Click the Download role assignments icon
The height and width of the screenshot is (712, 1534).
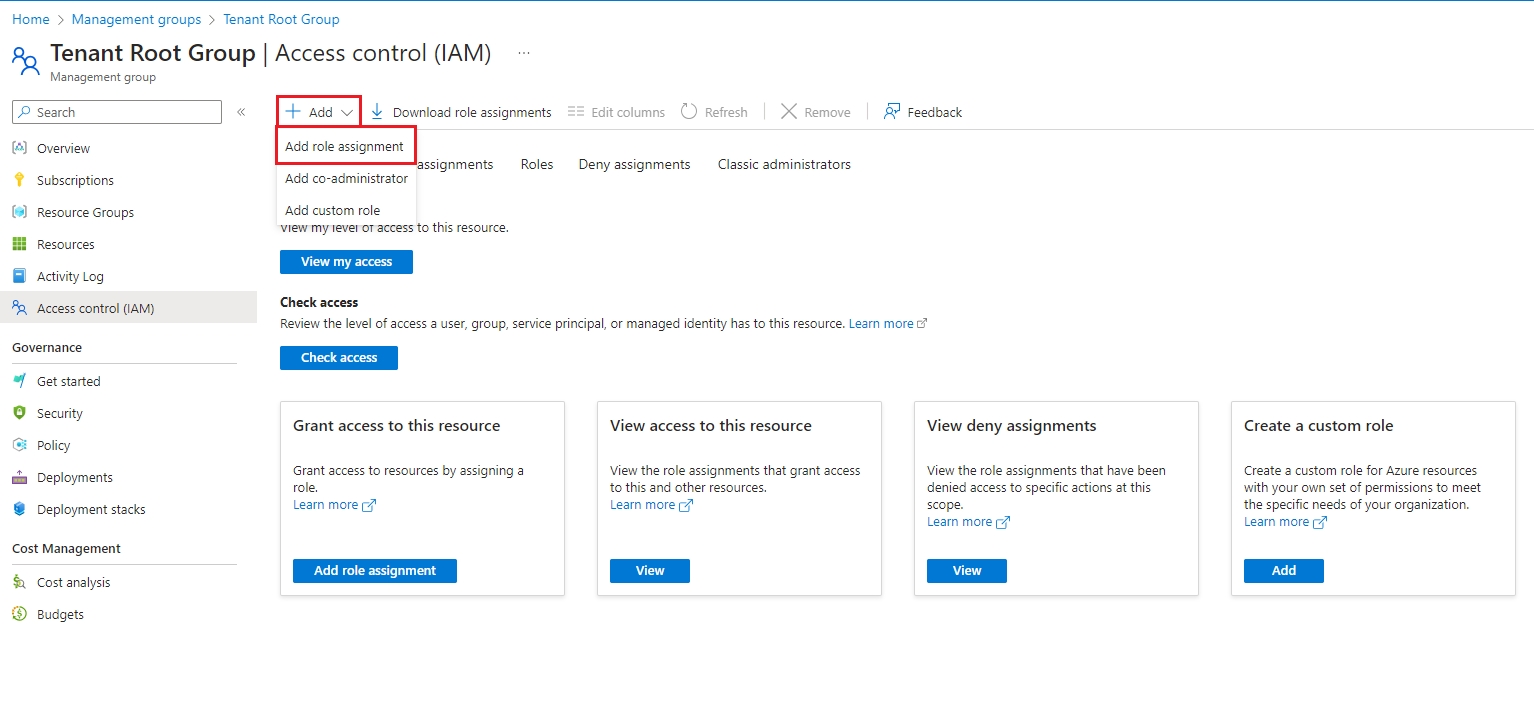pos(377,112)
